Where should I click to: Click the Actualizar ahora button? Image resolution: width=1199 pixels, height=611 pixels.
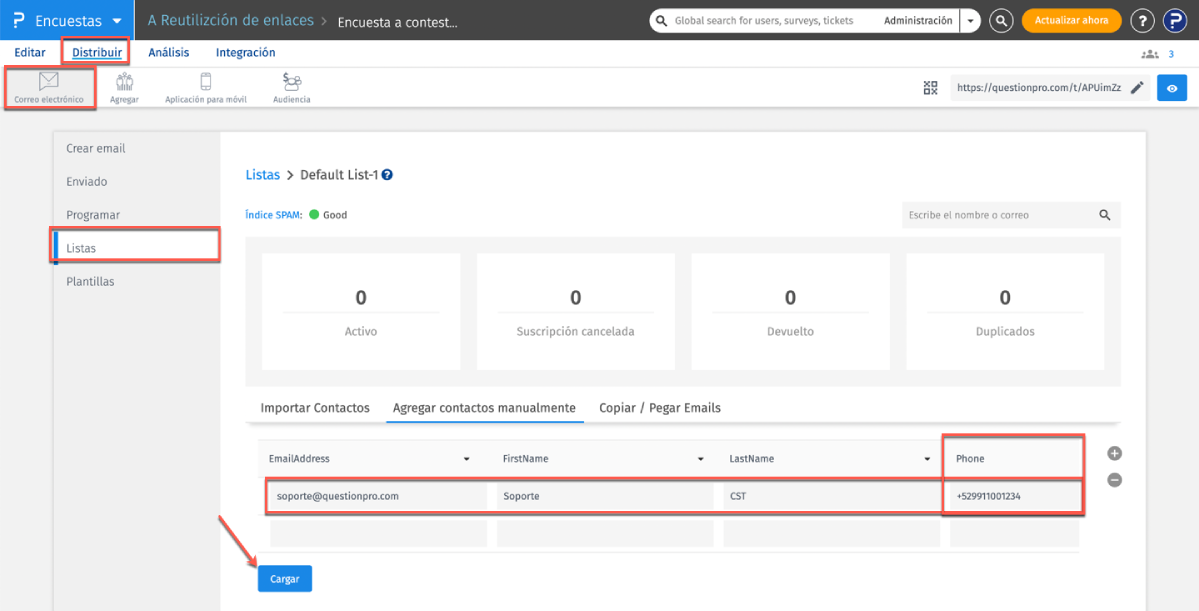point(1071,20)
